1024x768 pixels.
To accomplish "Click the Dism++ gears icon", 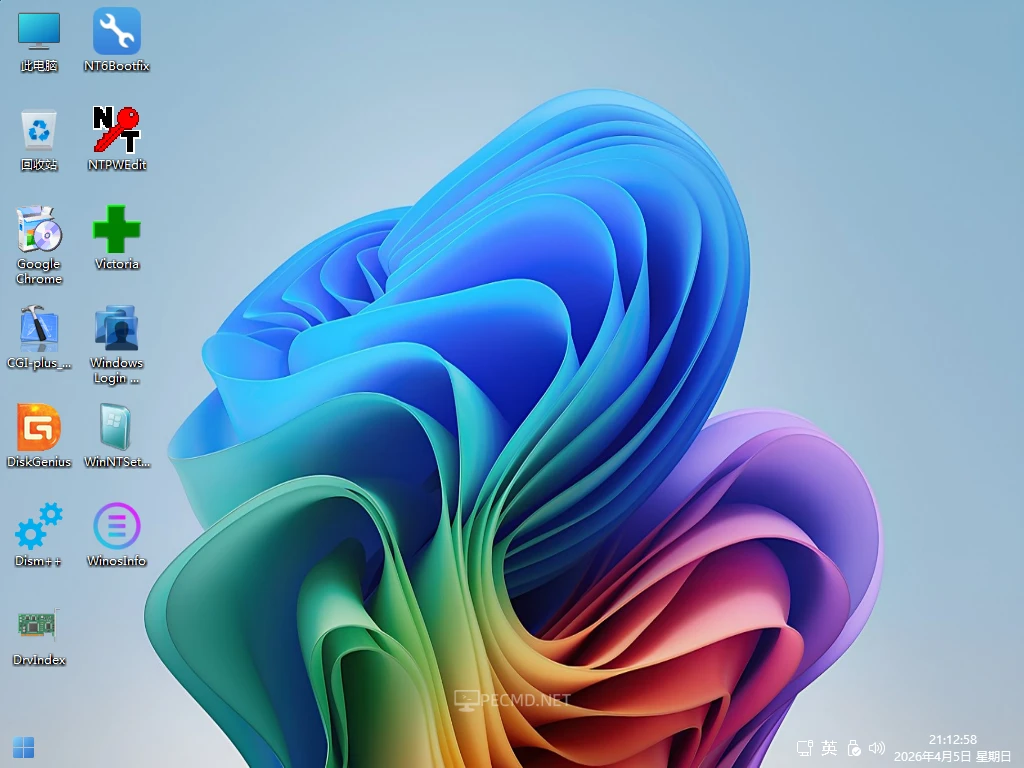I will tap(39, 527).
